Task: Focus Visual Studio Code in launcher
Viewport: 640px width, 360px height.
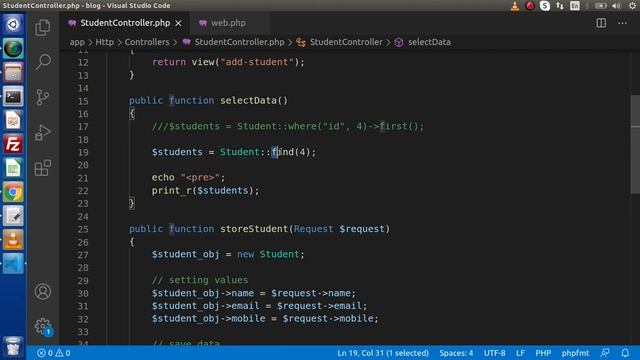Action: point(13,264)
